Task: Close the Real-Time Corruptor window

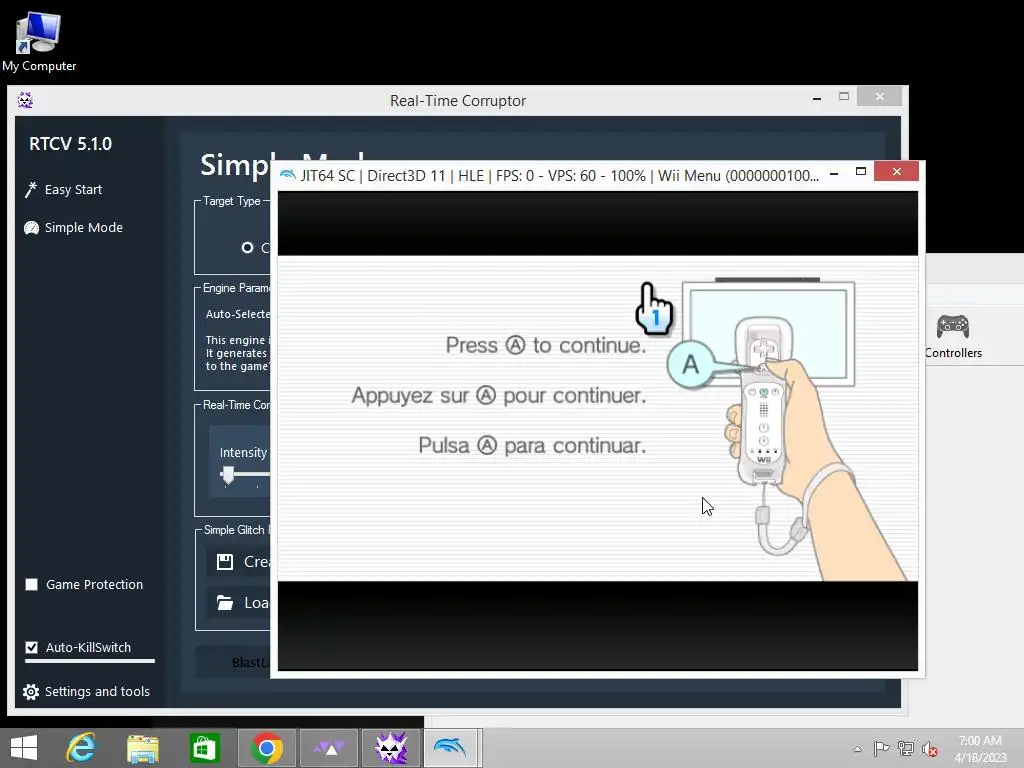Action: (880, 97)
